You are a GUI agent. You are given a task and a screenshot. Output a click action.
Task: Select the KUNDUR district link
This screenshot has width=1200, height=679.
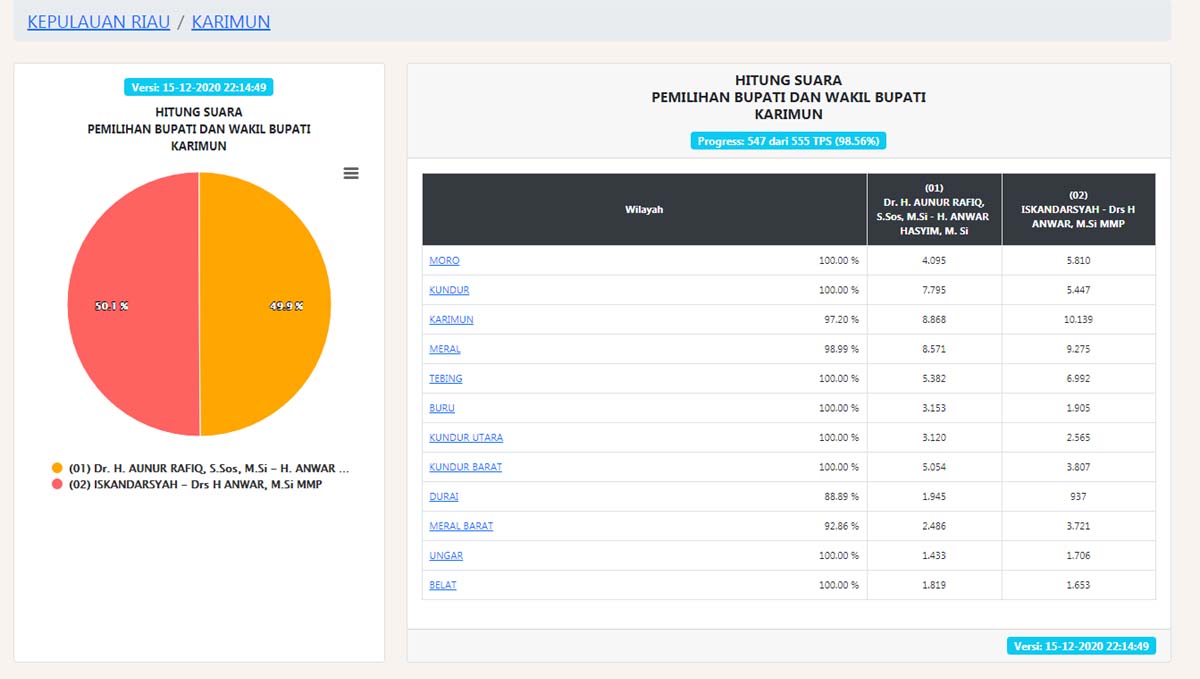pos(449,290)
